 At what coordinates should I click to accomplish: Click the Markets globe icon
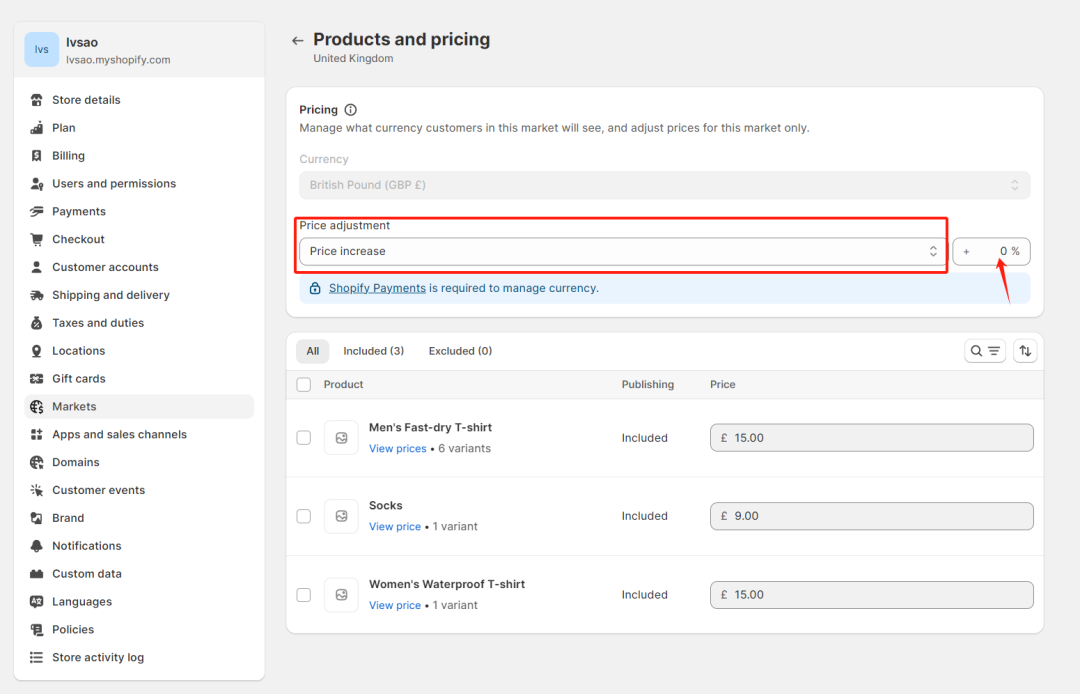pos(37,407)
